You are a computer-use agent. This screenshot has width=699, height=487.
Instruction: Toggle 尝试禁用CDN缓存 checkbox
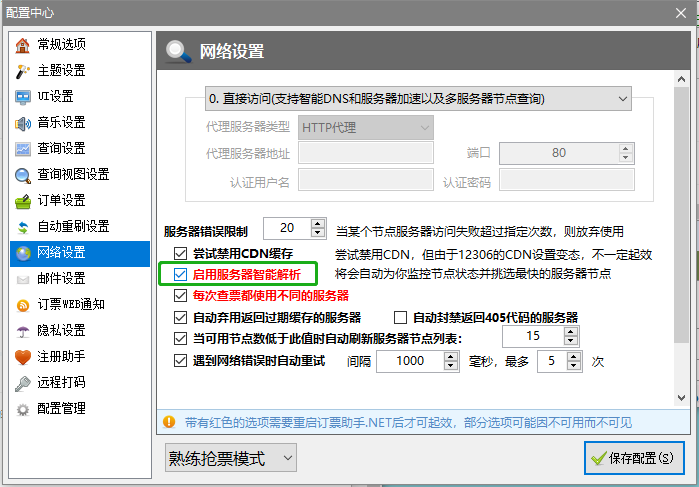[180, 254]
